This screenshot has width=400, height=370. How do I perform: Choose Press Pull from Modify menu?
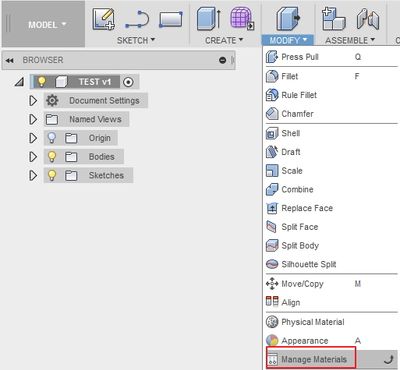point(332,57)
